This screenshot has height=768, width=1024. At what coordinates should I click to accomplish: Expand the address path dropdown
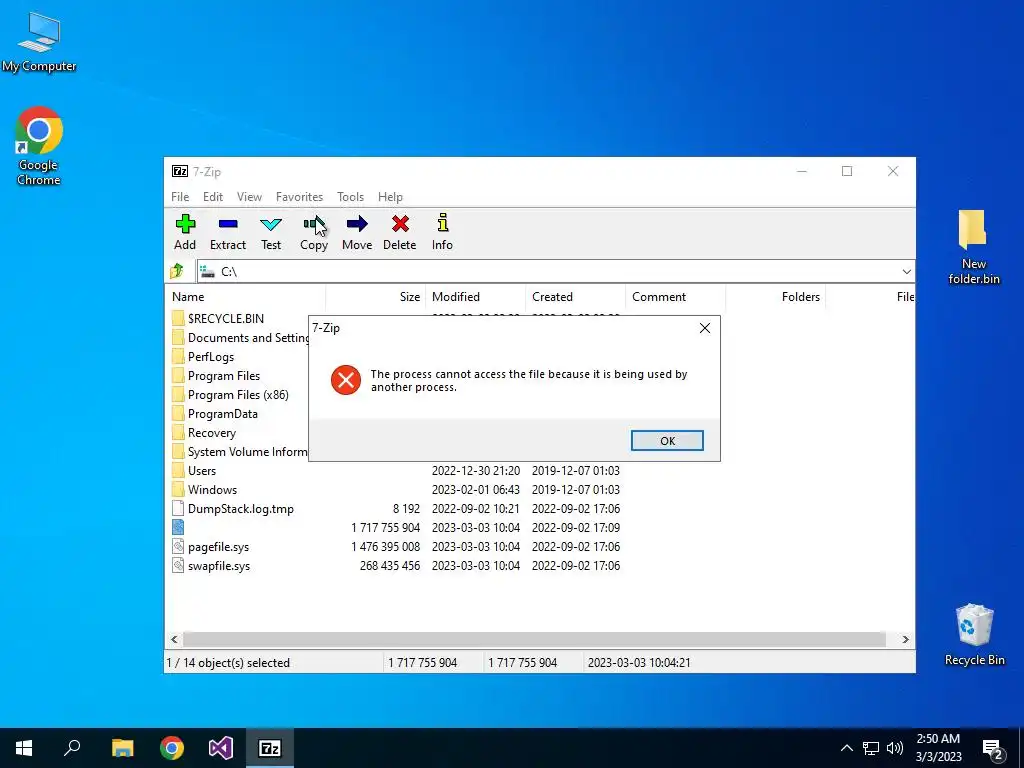(x=906, y=272)
